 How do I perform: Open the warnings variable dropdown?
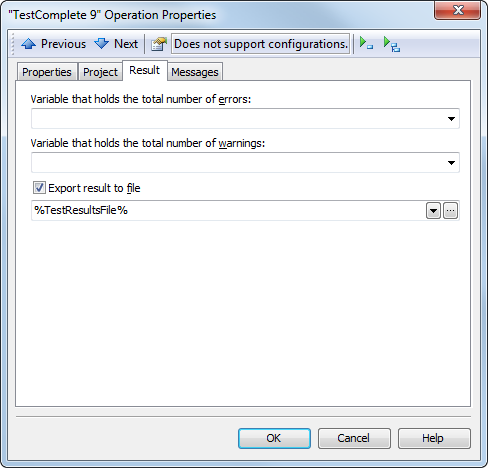(x=451, y=163)
